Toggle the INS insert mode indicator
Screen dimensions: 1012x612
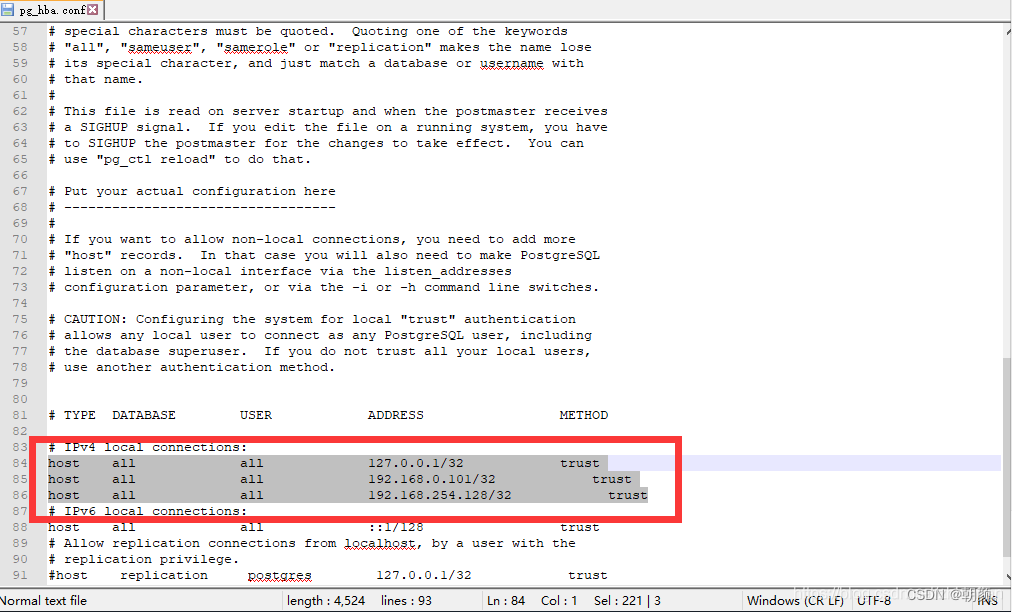[x=987, y=601]
